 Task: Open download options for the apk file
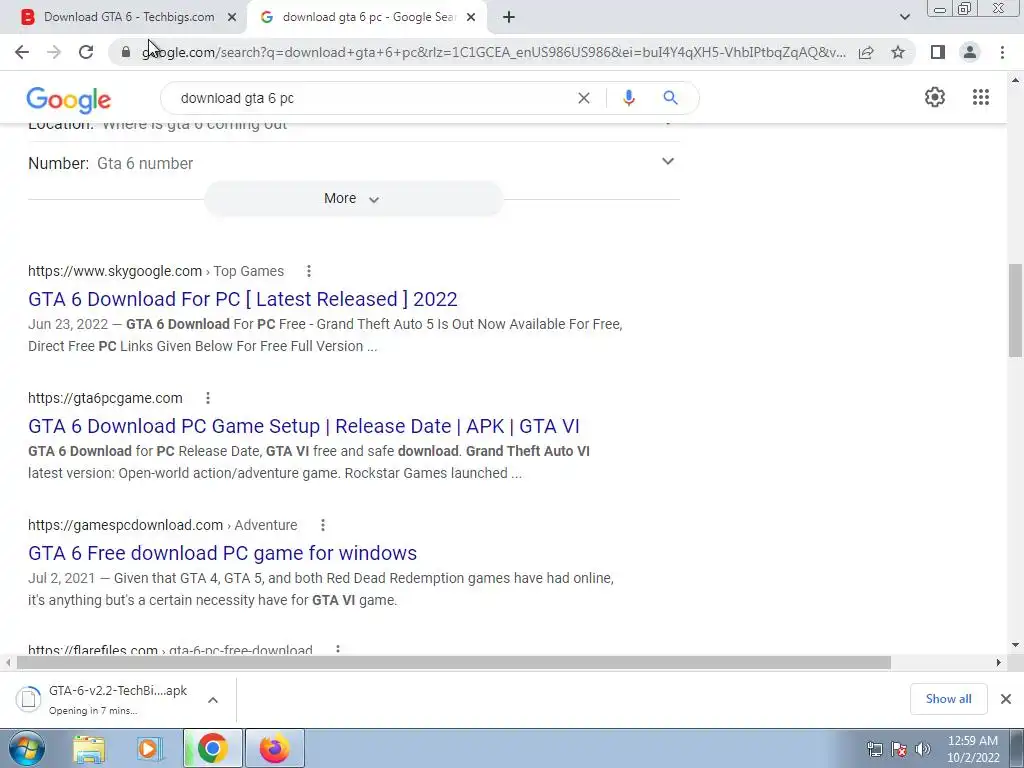click(213, 700)
